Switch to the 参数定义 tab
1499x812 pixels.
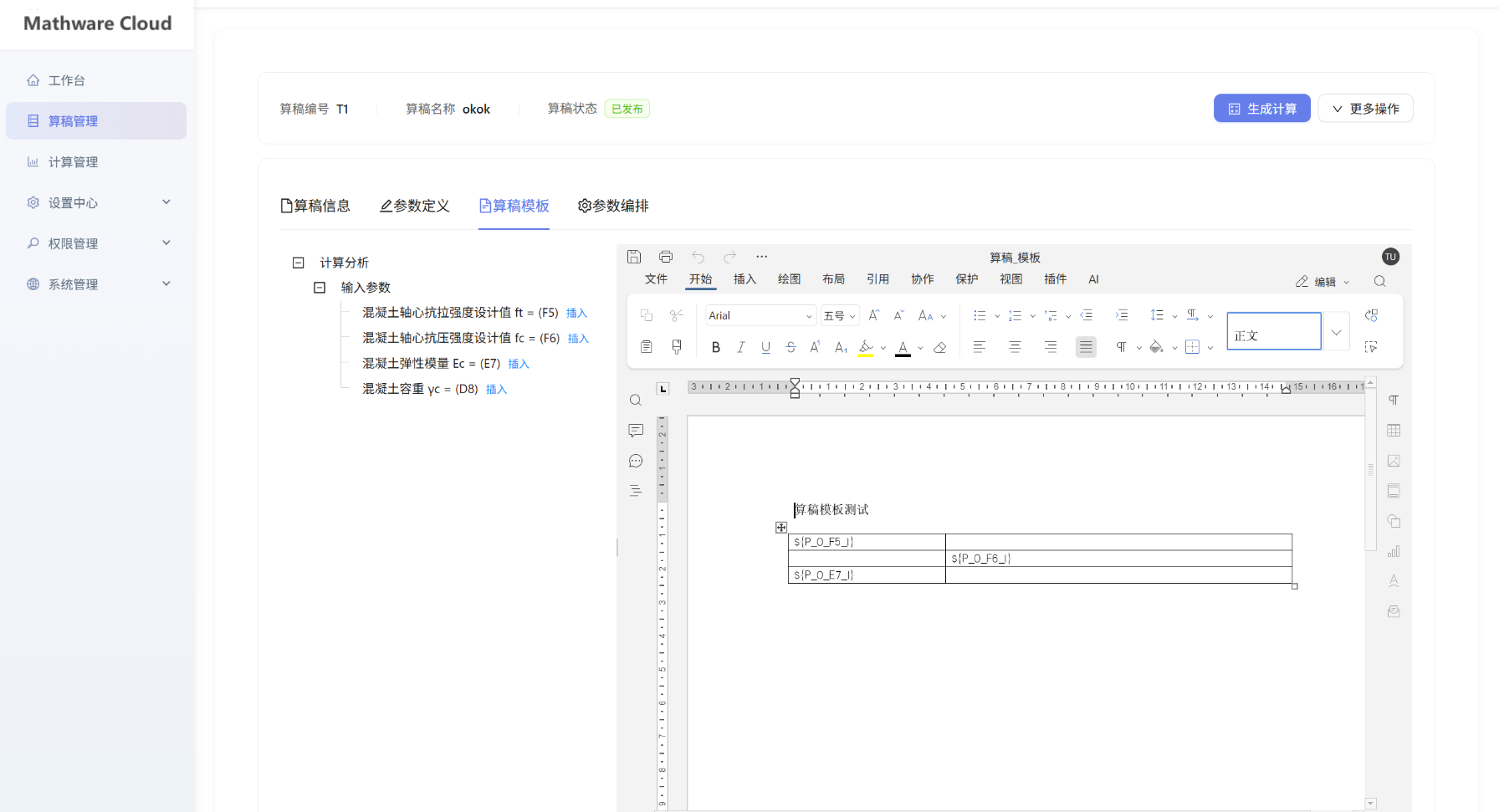coord(415,206)
